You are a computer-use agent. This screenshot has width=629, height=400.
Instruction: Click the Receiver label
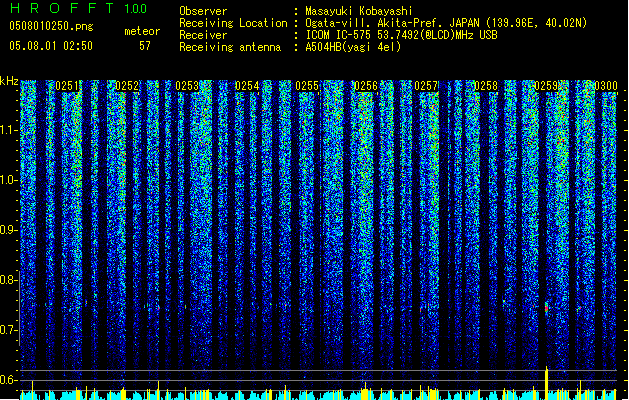[203, 35]
